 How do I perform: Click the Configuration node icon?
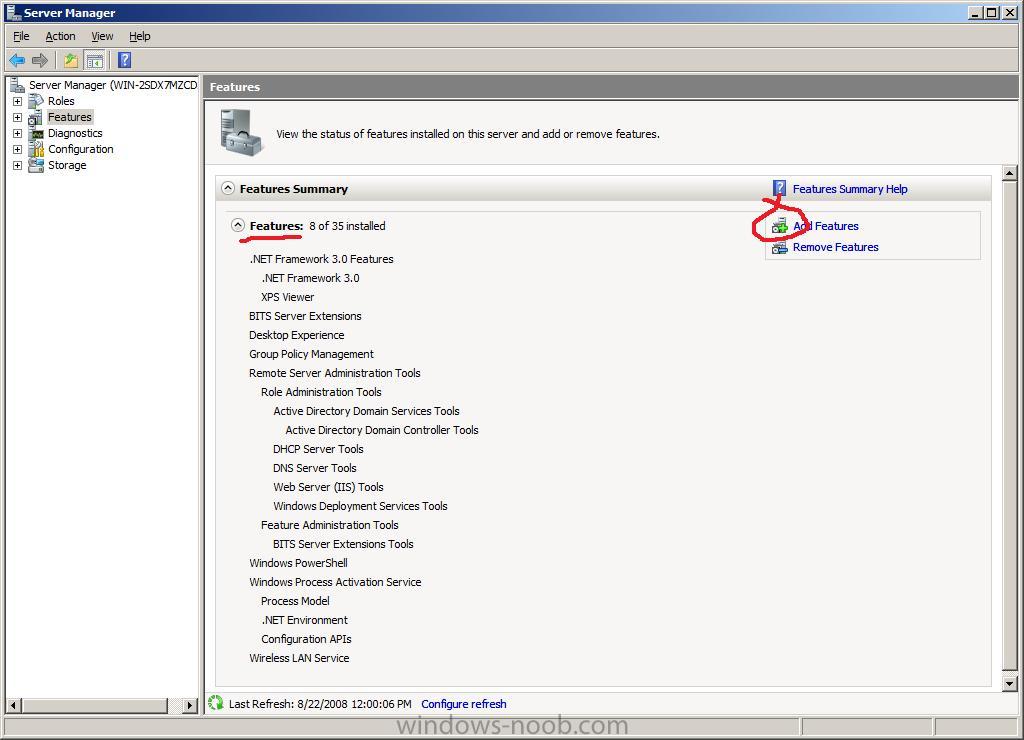(36, 150)
